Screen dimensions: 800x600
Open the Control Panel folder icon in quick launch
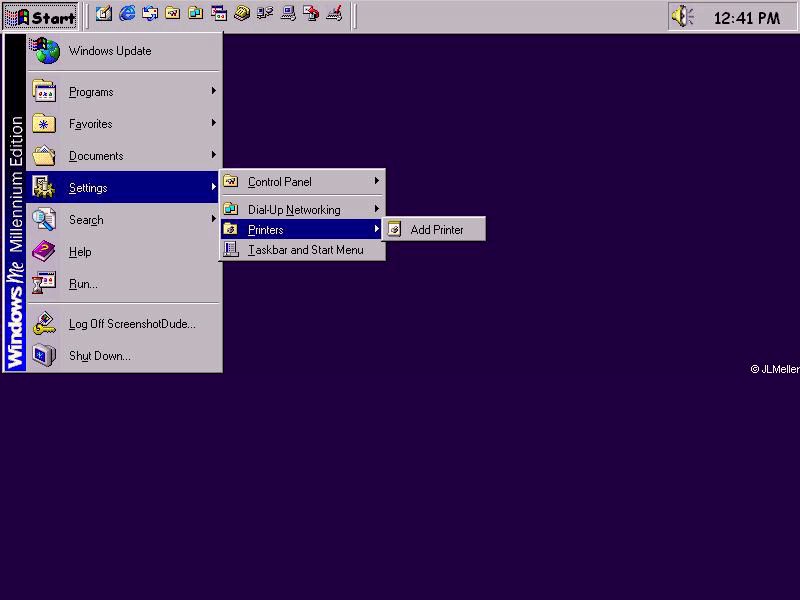click(x=172, y=14)
